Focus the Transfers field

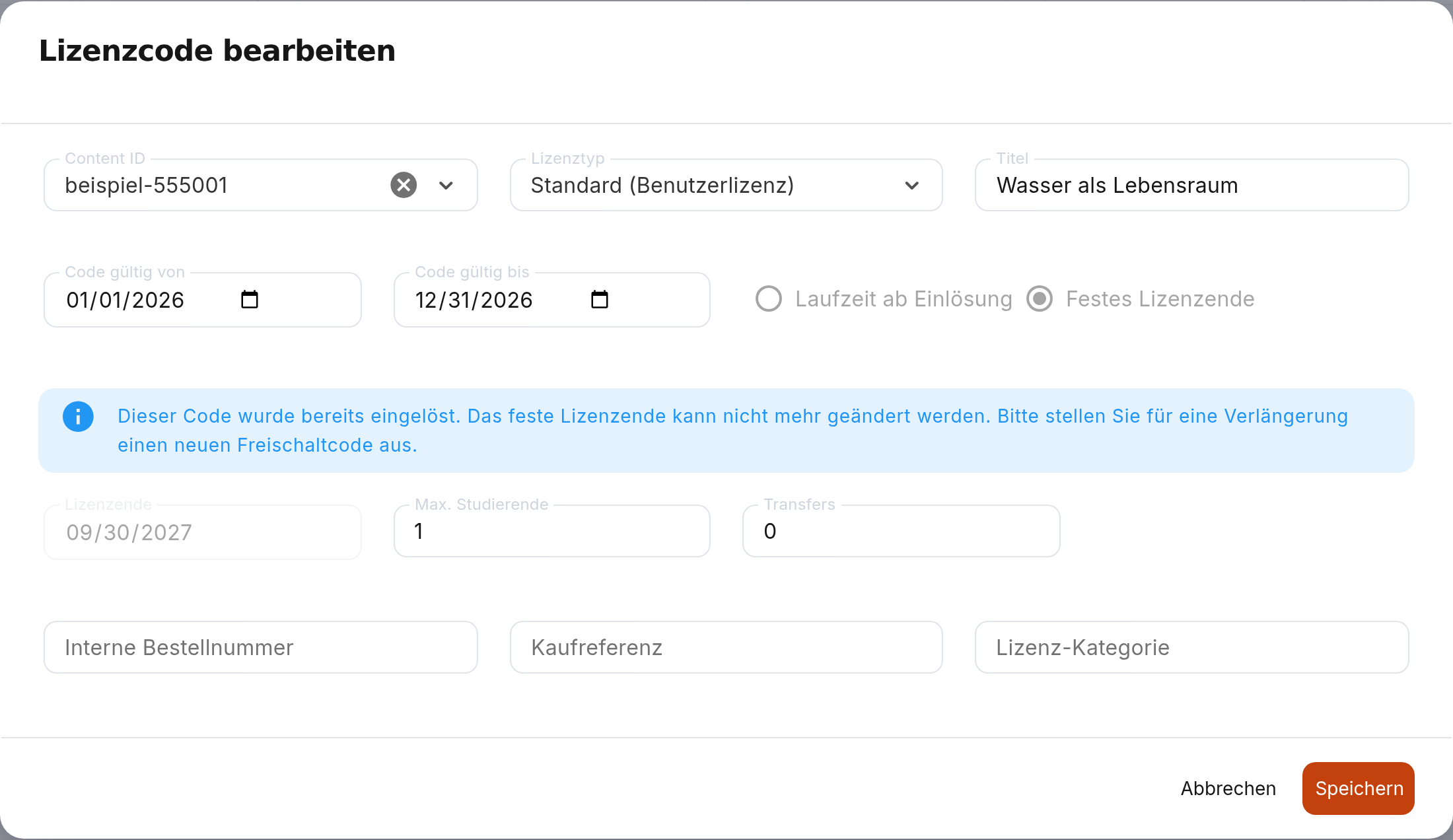(x=902, y=531)
